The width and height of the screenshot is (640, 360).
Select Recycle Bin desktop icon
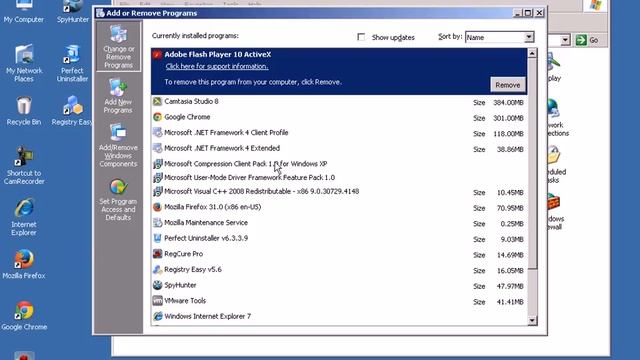point(24,111)
